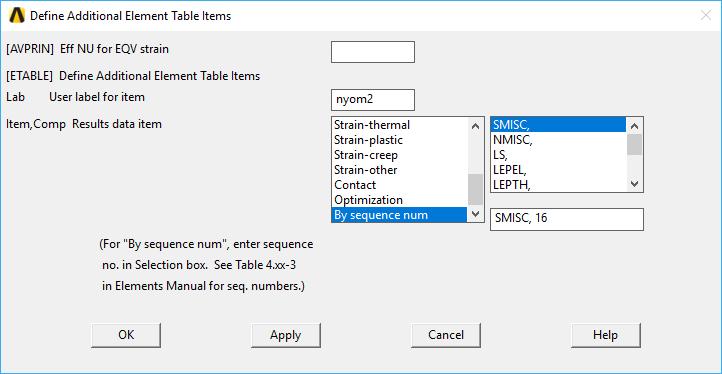Confirm the dialog with the OK button

click(x=126, y=335)
